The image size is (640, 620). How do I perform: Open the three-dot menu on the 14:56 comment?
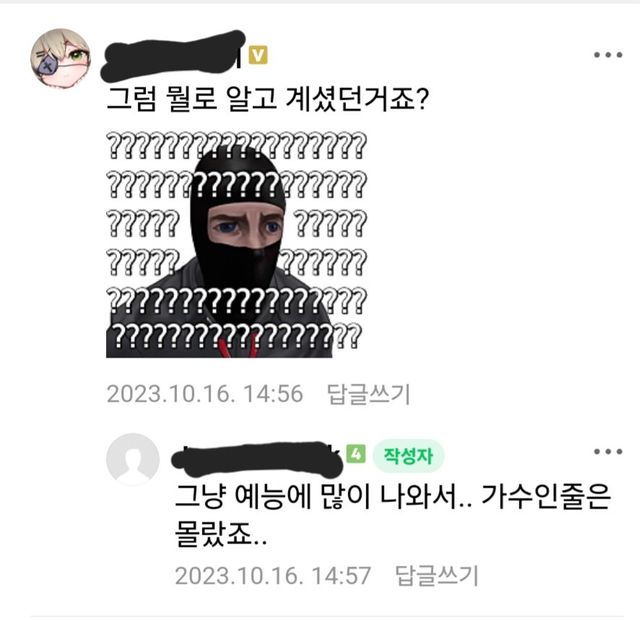608,55
